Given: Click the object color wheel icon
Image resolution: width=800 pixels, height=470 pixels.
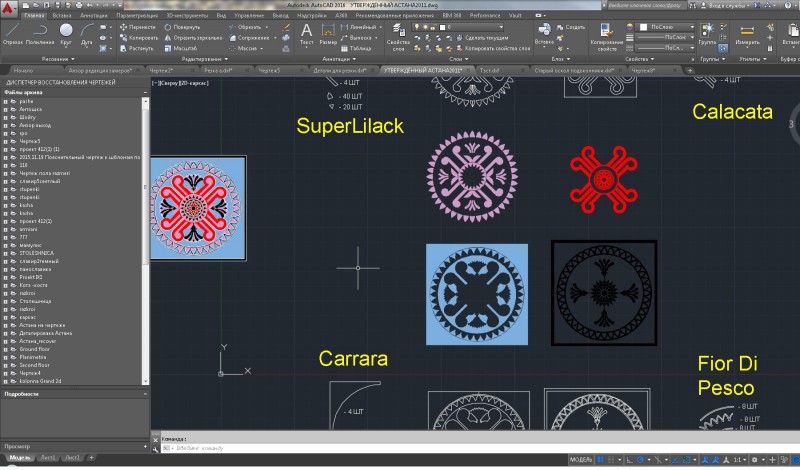Looking at the screenshot, I should pos(630,27).
